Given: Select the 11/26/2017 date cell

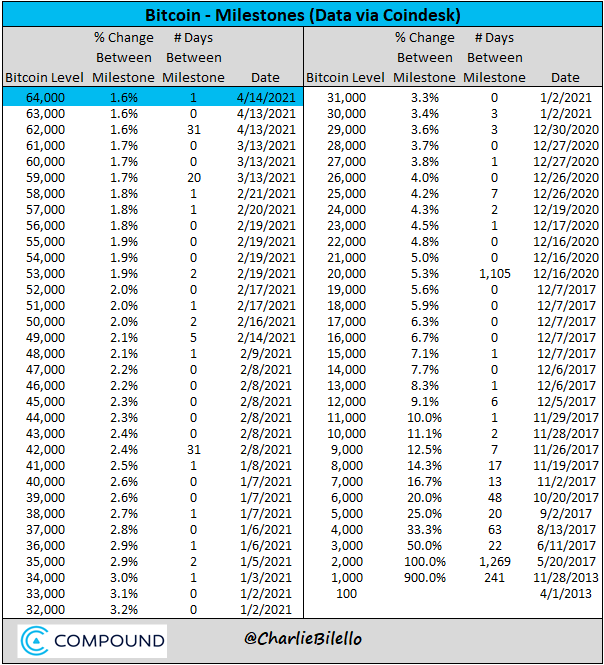Looking at the screenshot, I should pyautogui.click(x=566, y=450).
